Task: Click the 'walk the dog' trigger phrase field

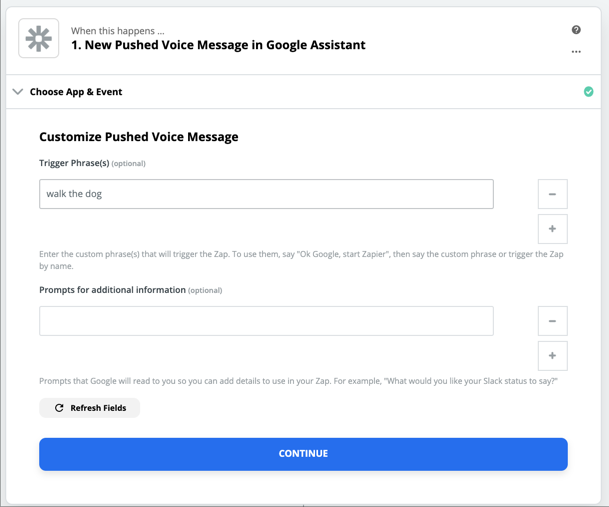Action: tap(266, 194)
